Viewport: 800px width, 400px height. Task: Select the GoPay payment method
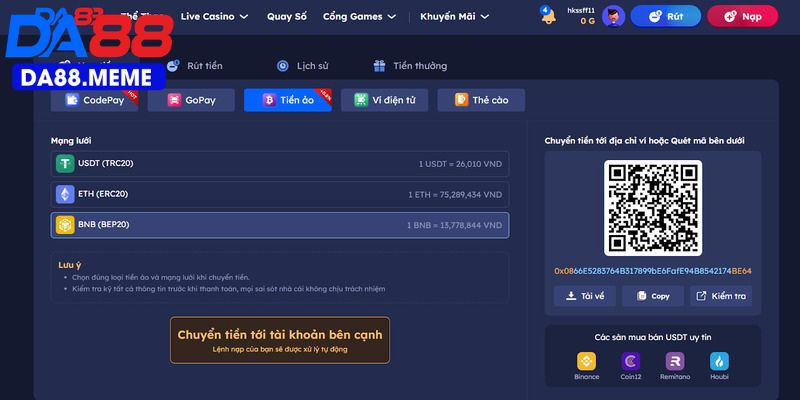click(191, 100)
